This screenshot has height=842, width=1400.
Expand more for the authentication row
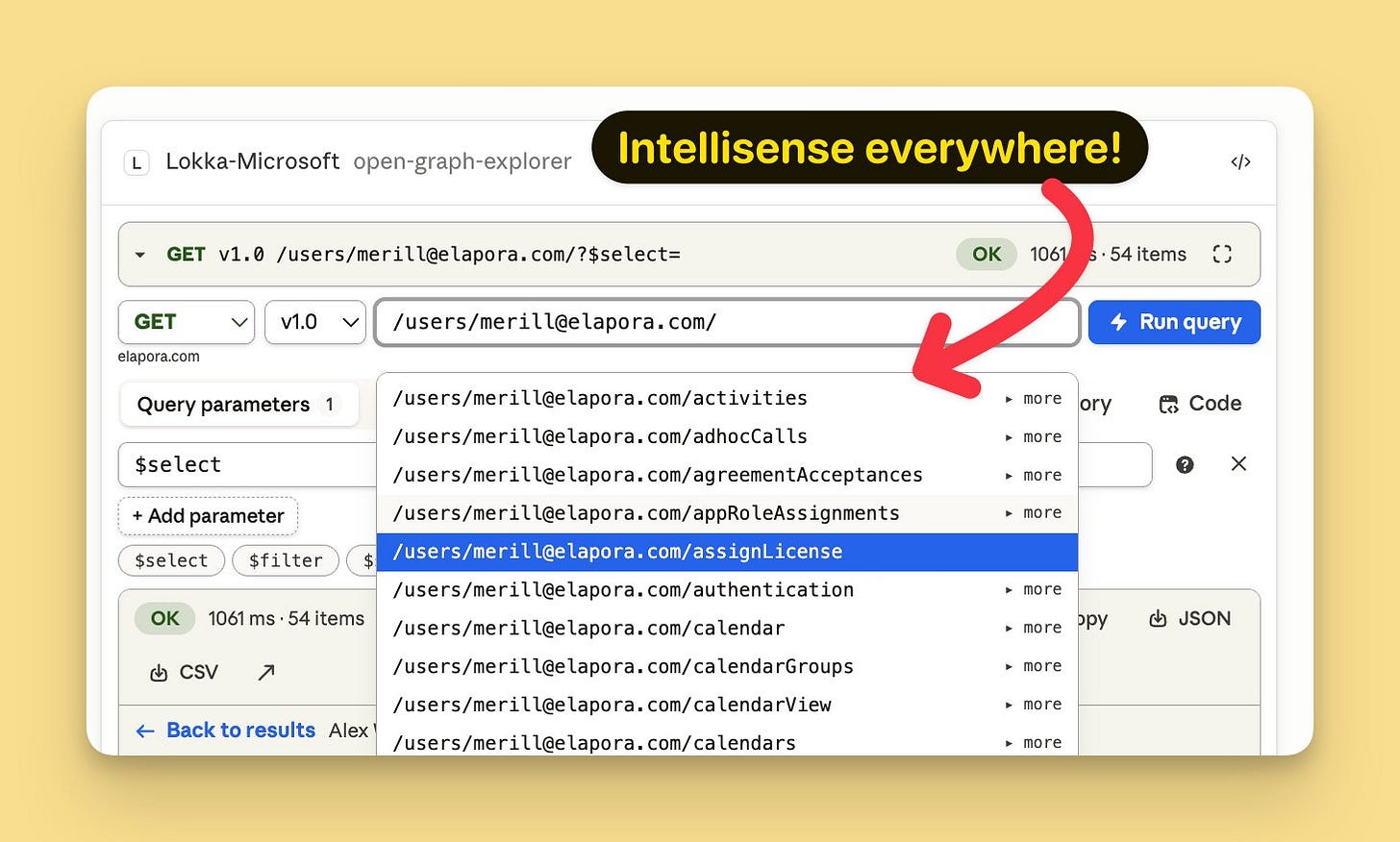(x=1034, y=589)
